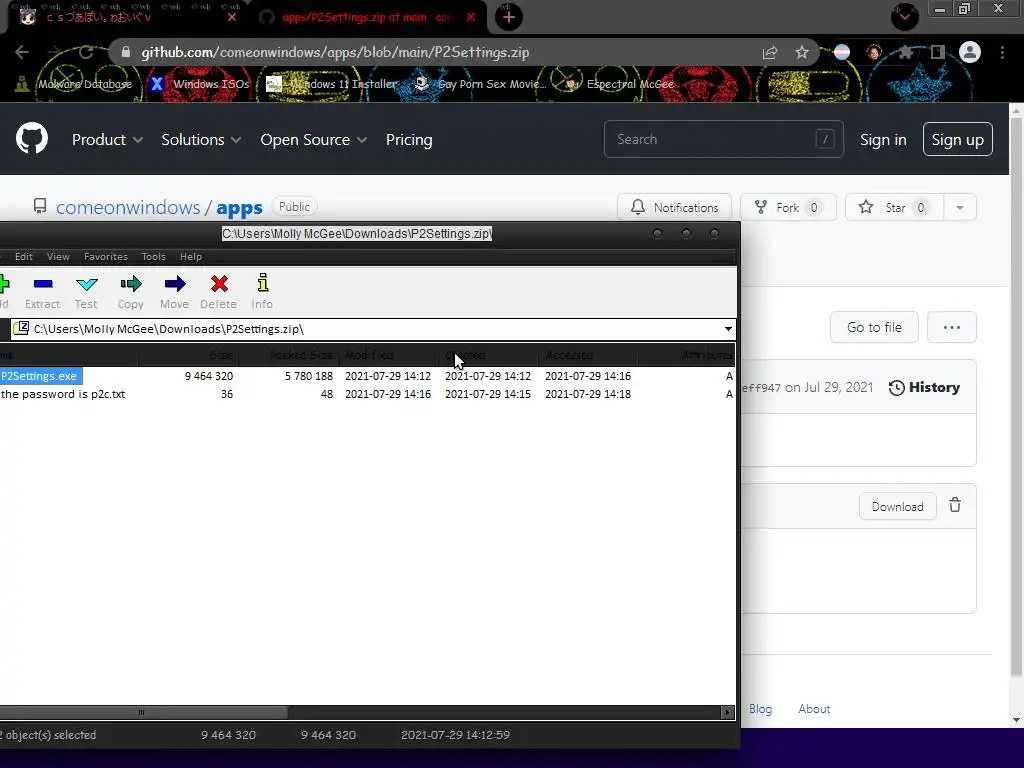Open the Favorites menu in 7-Zip
This screenshot has width=1024, height=768.
tap(106, 257)
